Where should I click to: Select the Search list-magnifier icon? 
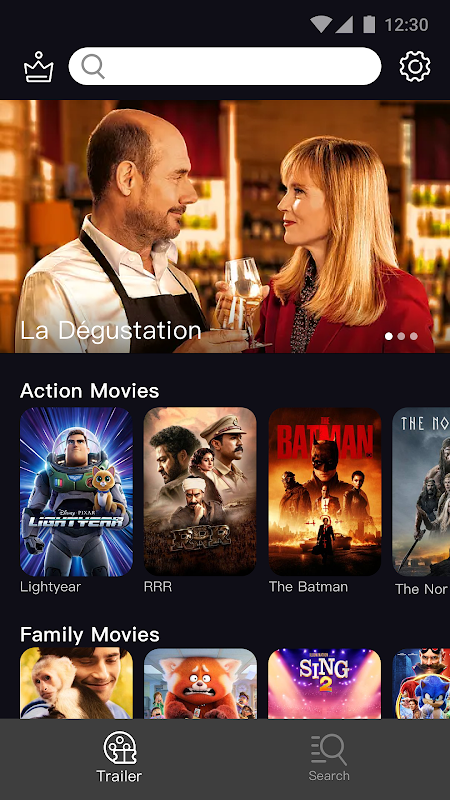[329, 749]
